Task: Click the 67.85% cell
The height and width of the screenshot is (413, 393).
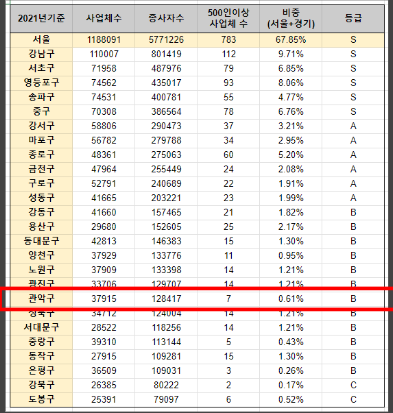Action: point(291,40)
